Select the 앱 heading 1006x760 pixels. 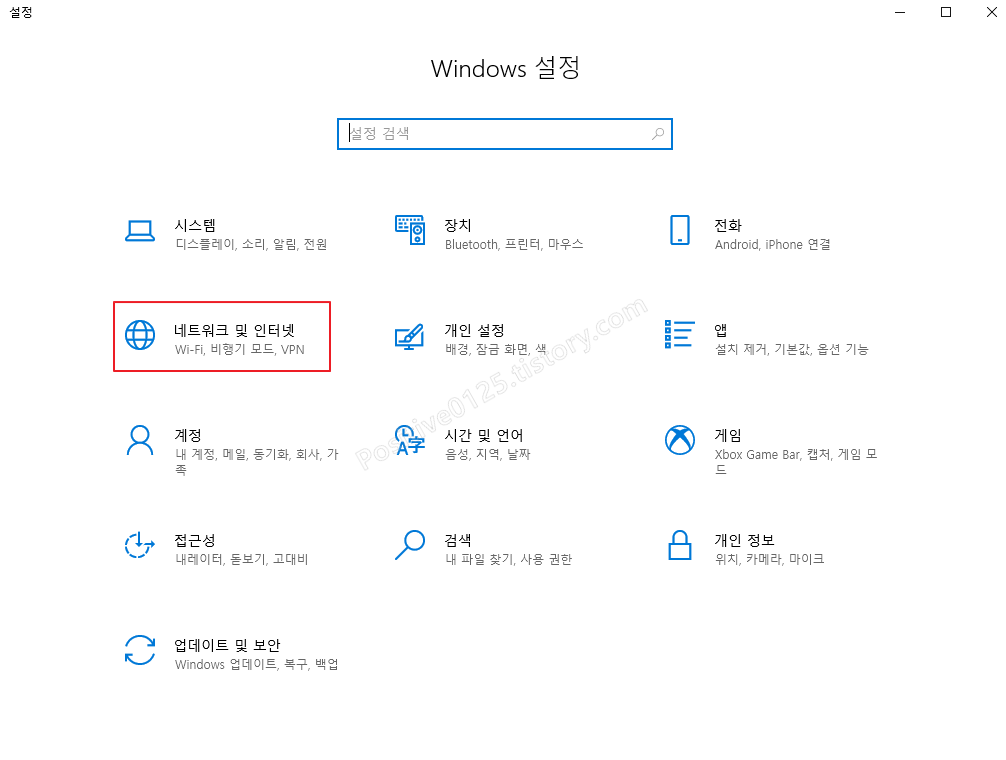(721, 330)
